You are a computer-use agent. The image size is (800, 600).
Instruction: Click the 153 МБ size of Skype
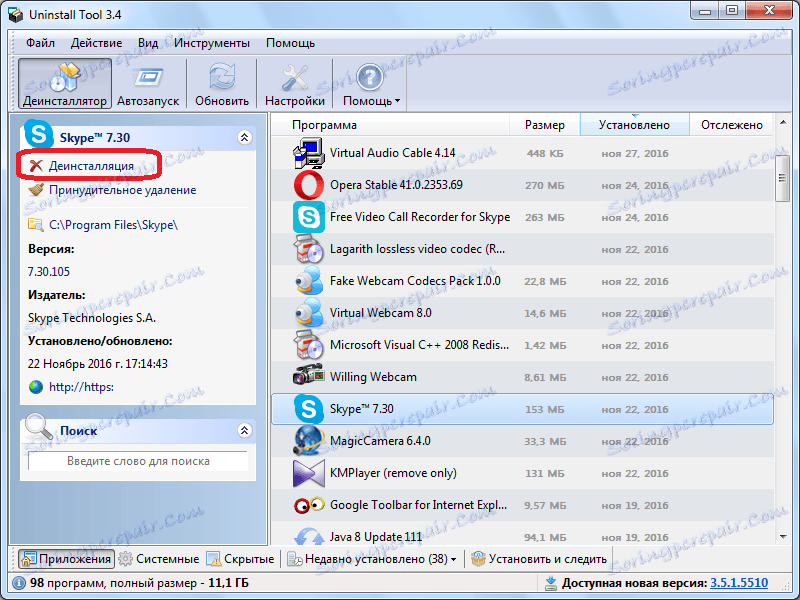point(545,409)
